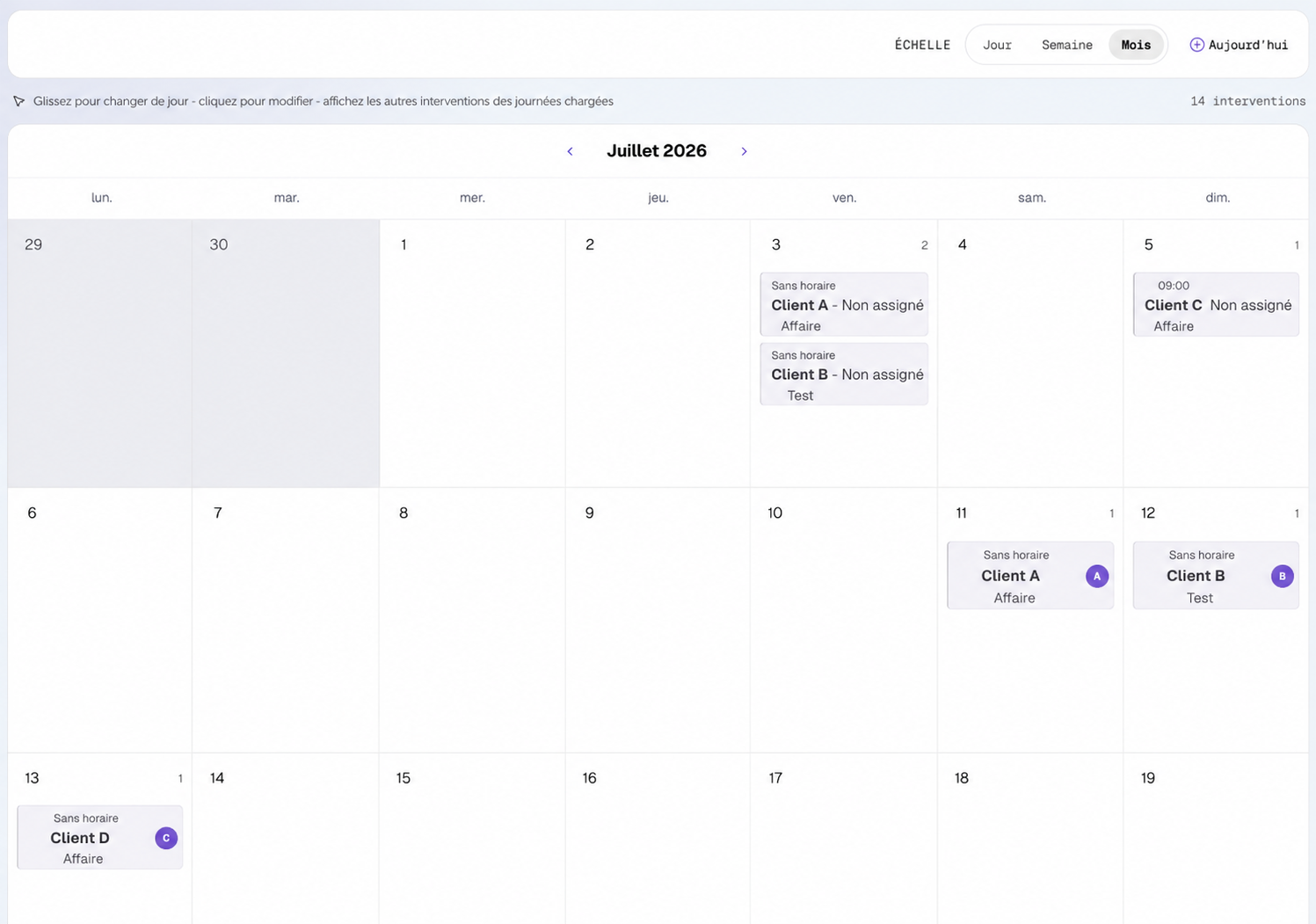Viewport: 1316px width, 924px height.
Task: Select day number 1 cell
Action: 472,353
